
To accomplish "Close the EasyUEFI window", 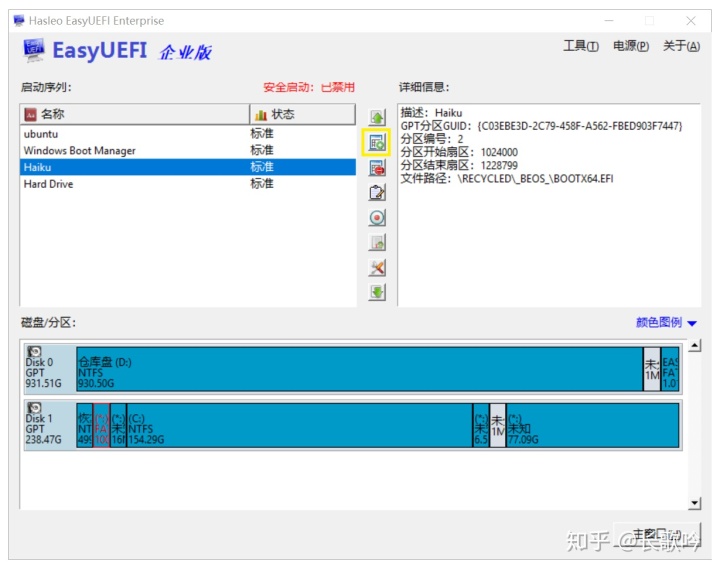I will click(691, 21).
